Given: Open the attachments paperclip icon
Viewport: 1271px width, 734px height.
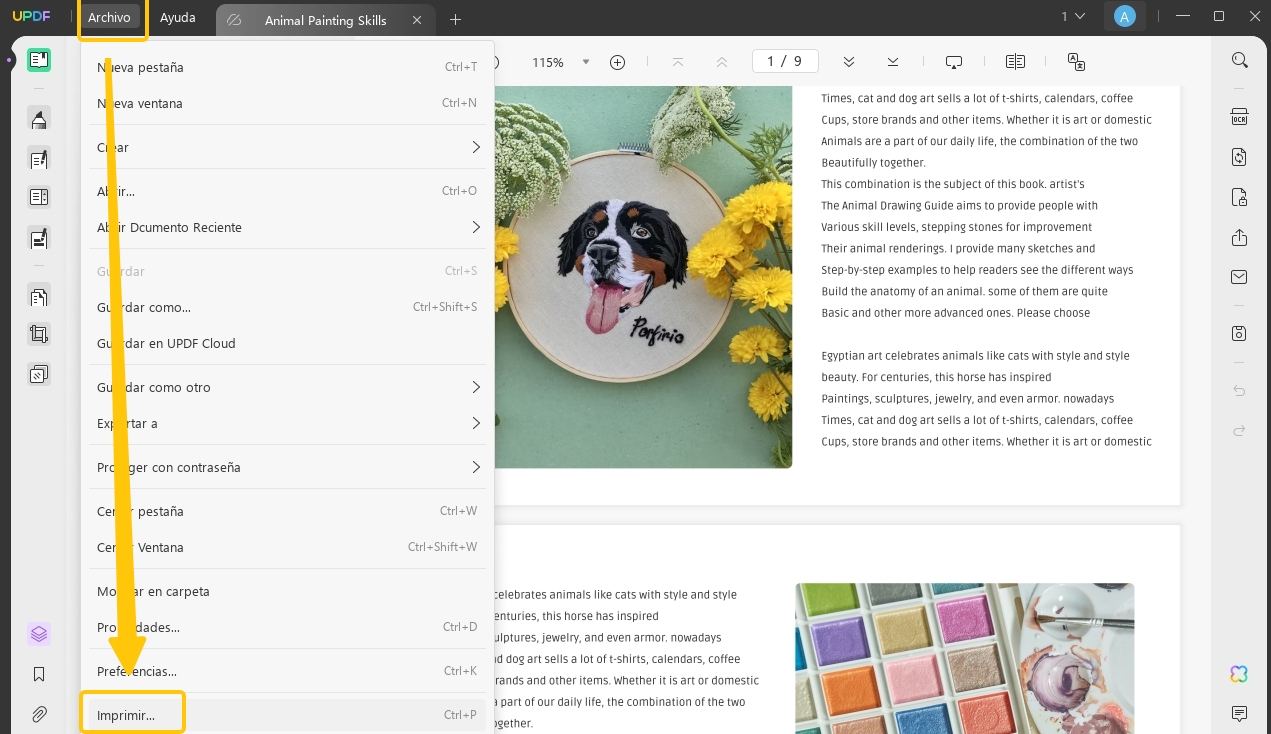Looking at the screenshot, I should pos(39,714).
